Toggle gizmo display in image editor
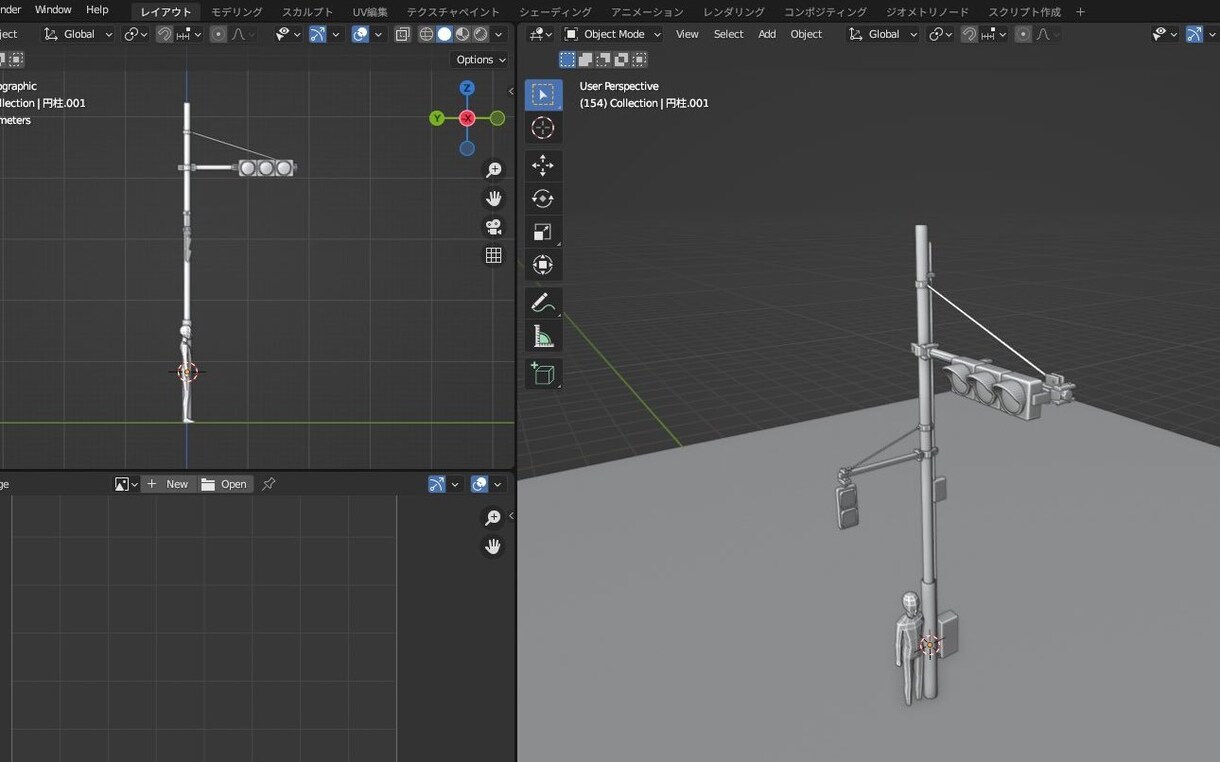Screen dimensions: 1220x762 (x=436, y=484)
